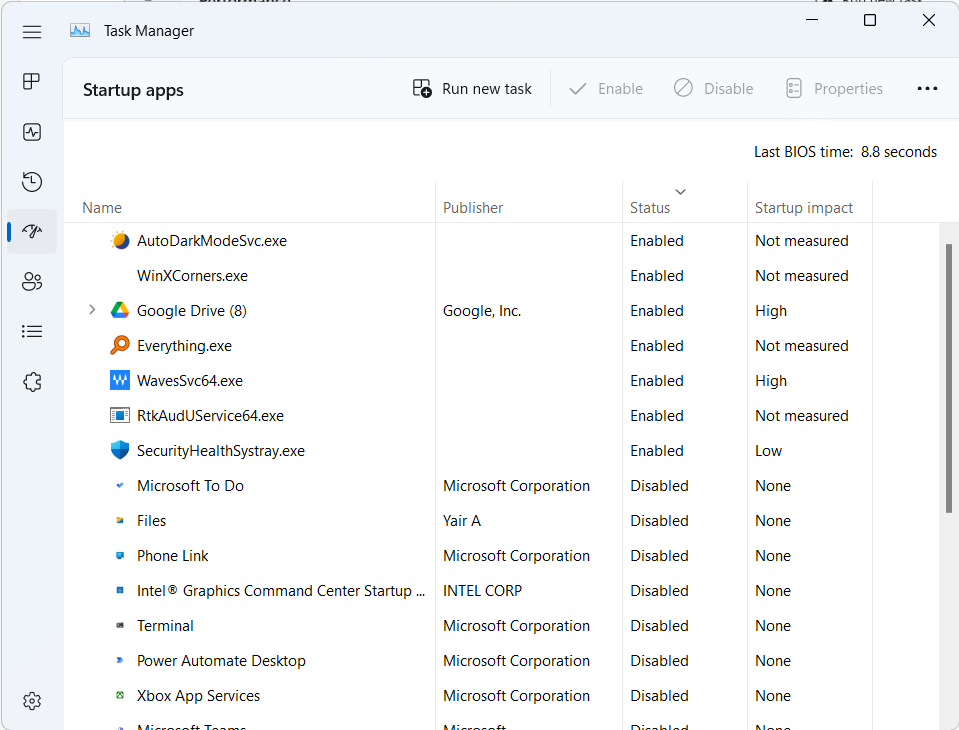The width and height of the screenshot is (959, 730).
Task: Click the Files app icon
Action: click(120, 520)
